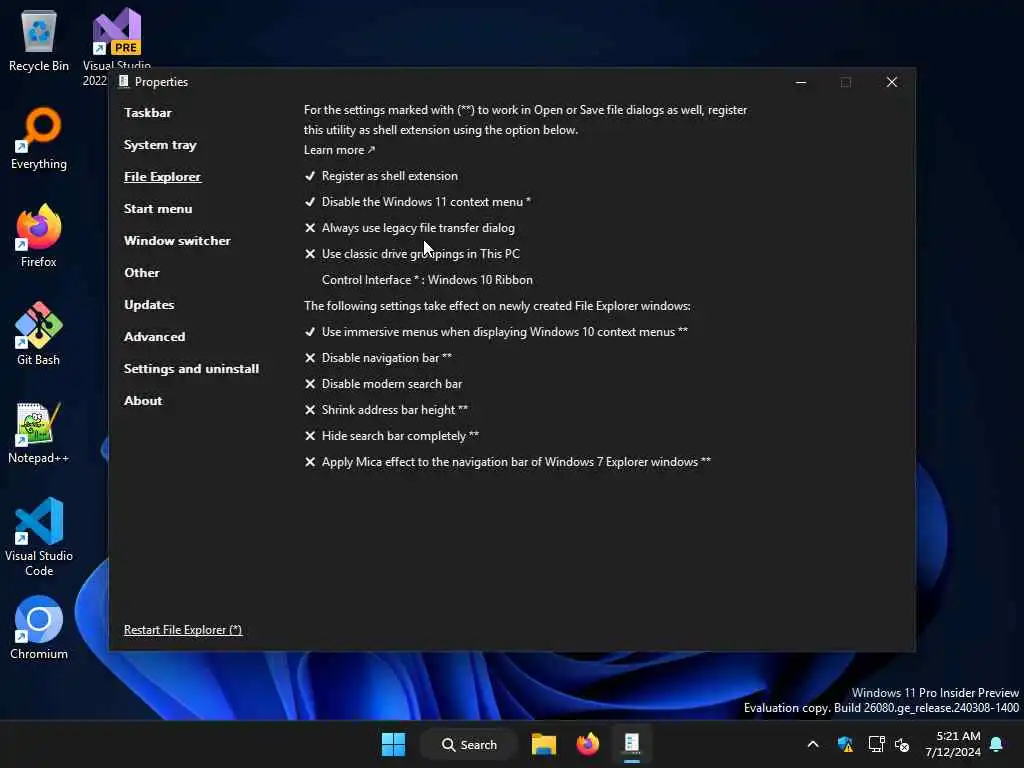Enable classic drive groupings in This PC
This screenshot has height=768, width=1024.
(412, 254)
